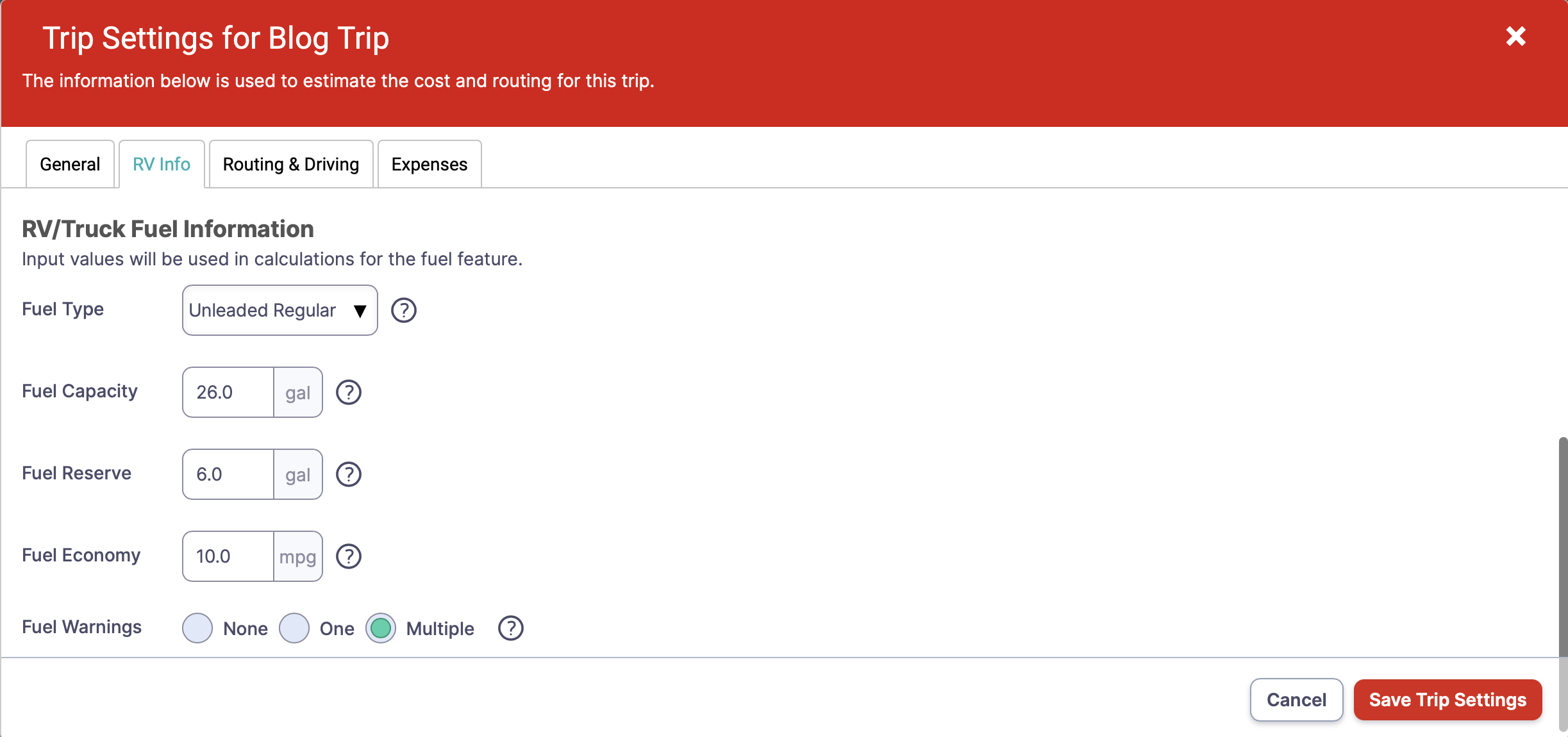Open help for Fuel Reserve
Viewport: 1568px width, 737px height.
point(349,474)
